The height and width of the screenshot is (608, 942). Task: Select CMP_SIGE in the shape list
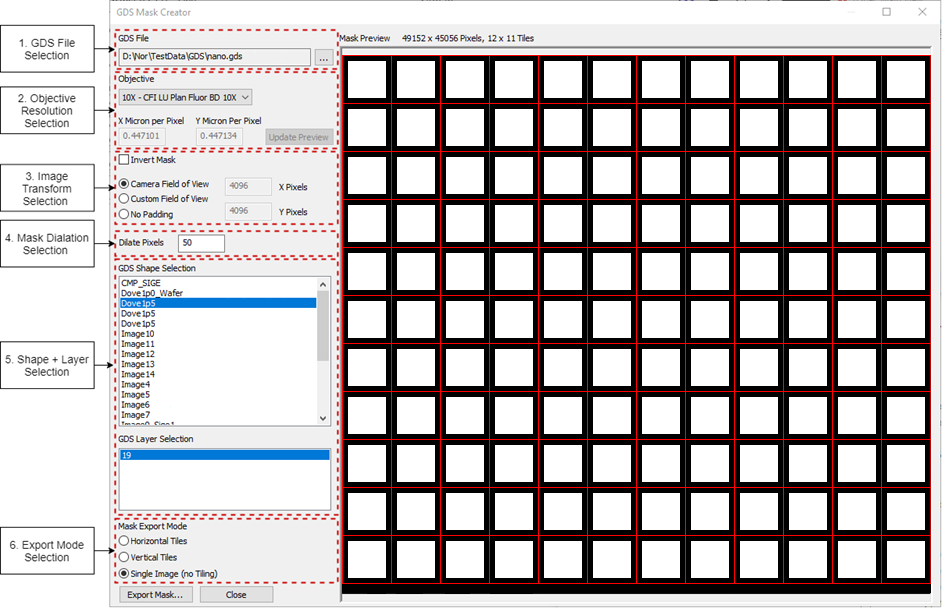point(141,283)
